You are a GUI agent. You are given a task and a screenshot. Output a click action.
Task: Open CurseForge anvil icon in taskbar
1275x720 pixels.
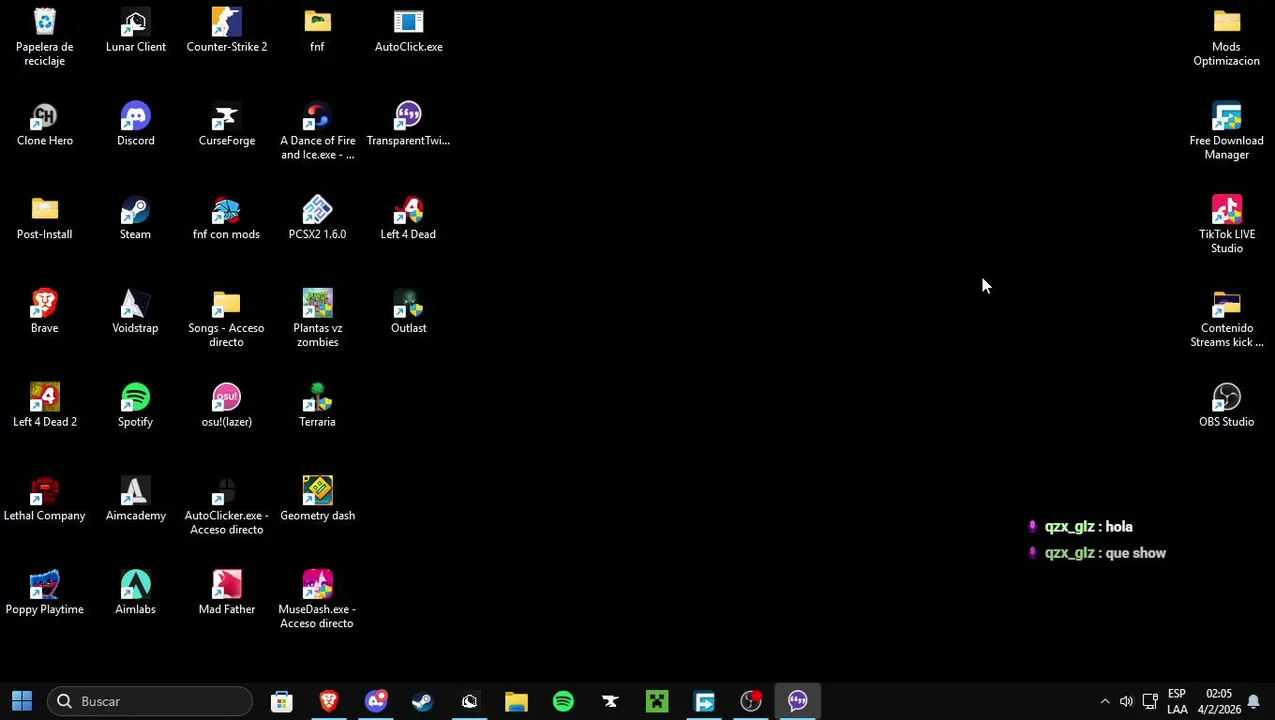click(610, 701)
